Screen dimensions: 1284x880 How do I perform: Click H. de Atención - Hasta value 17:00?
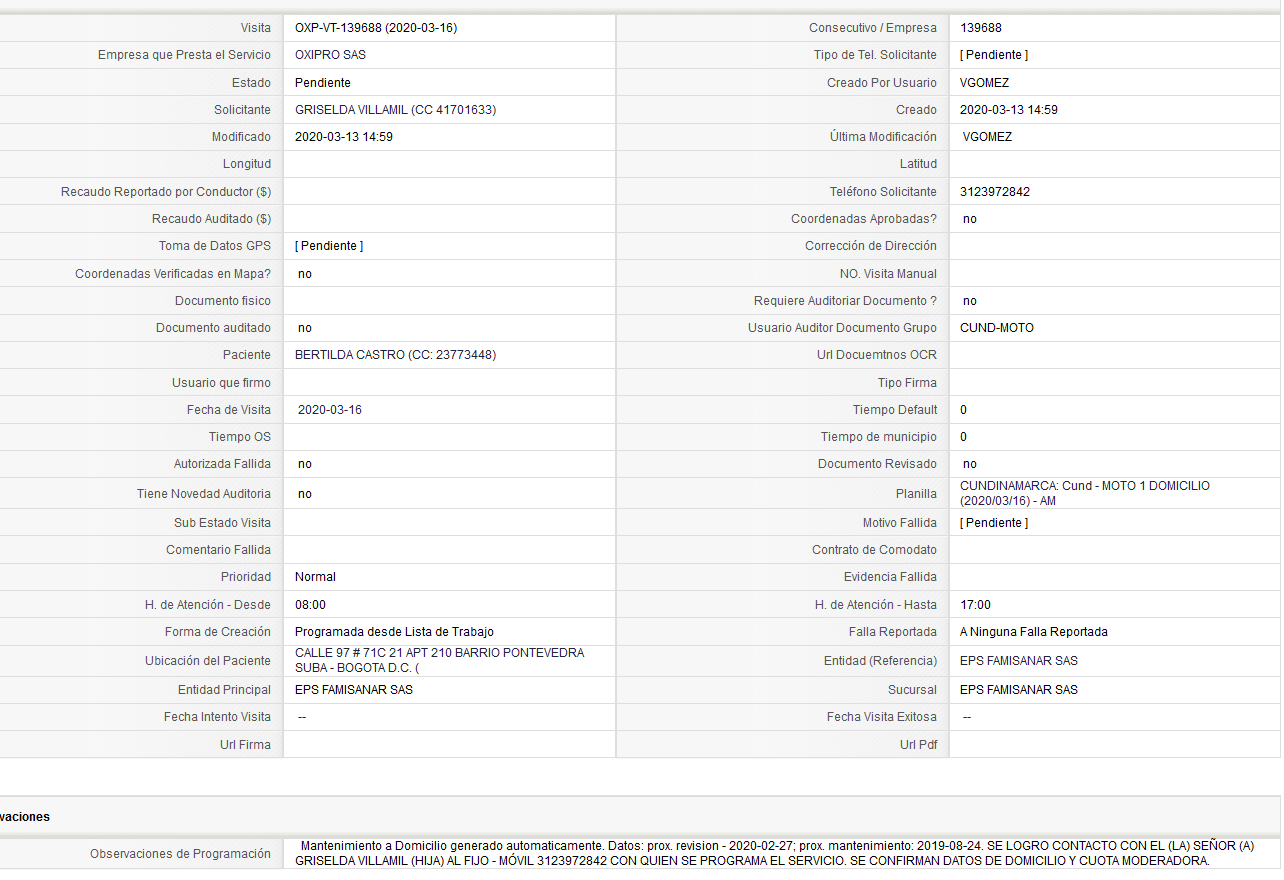(975, 605)
